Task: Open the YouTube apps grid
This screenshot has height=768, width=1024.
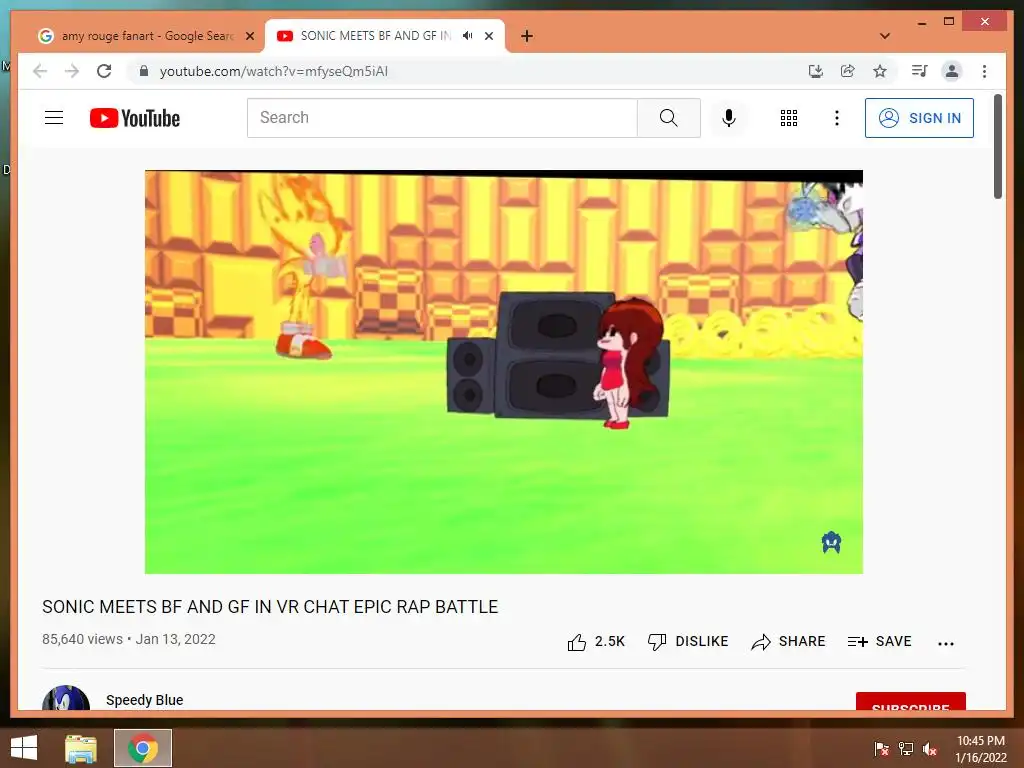Action: coord(789,118)
